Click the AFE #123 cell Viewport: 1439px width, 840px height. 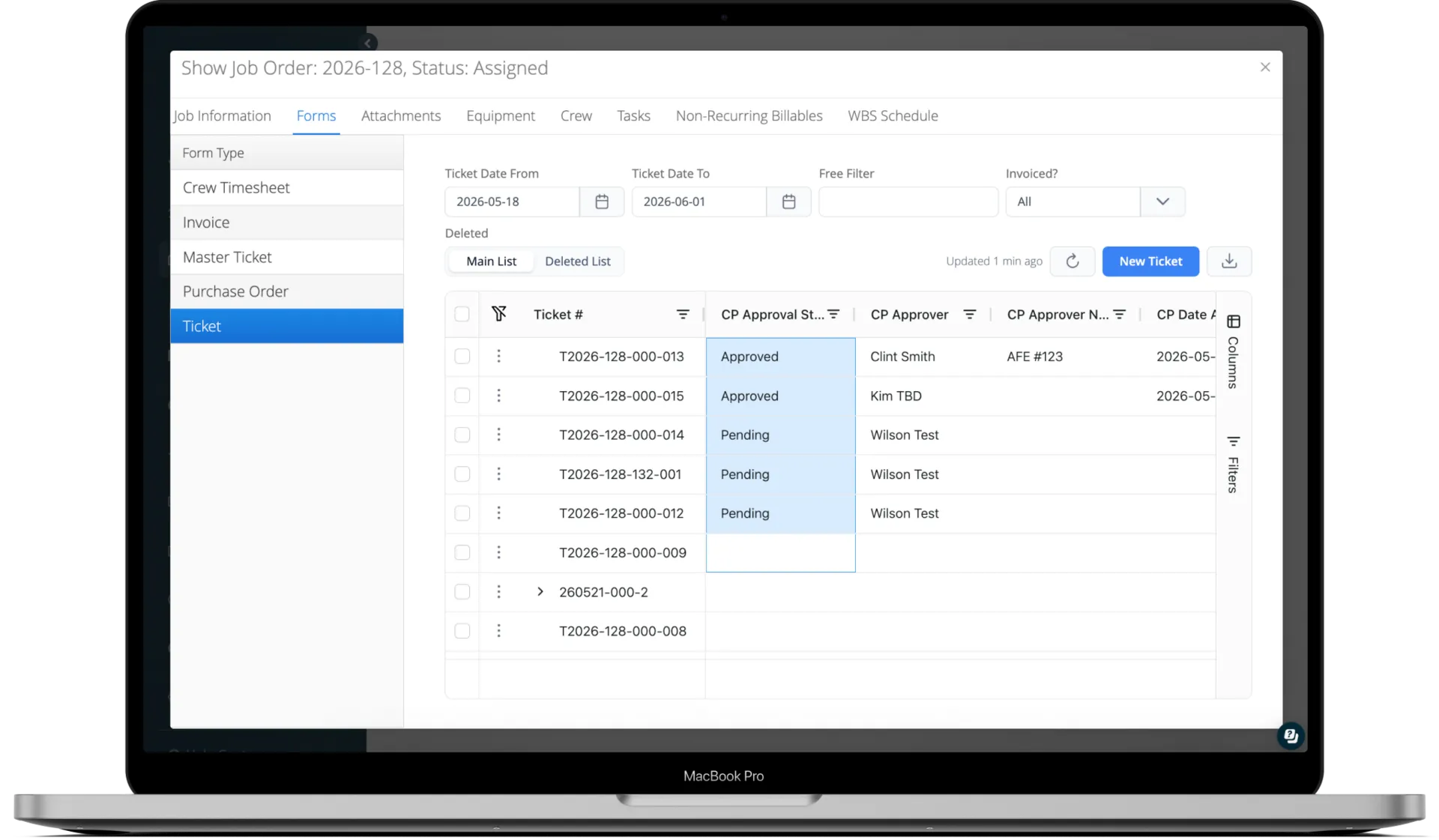pyautogui.click(x=1065, y=357)
